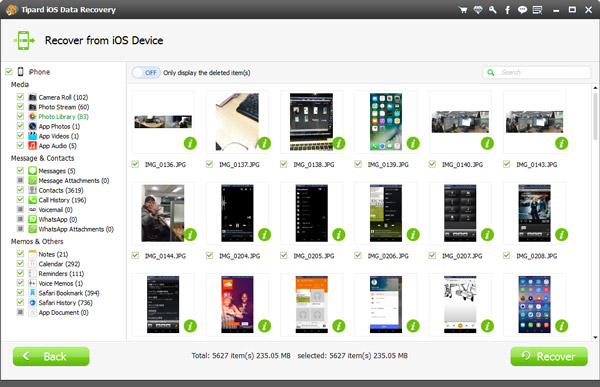Image resolution: width=600 pixels, height=387 pixels.
Task: Open Message Attachments (0) category
Action: point(73,181)
